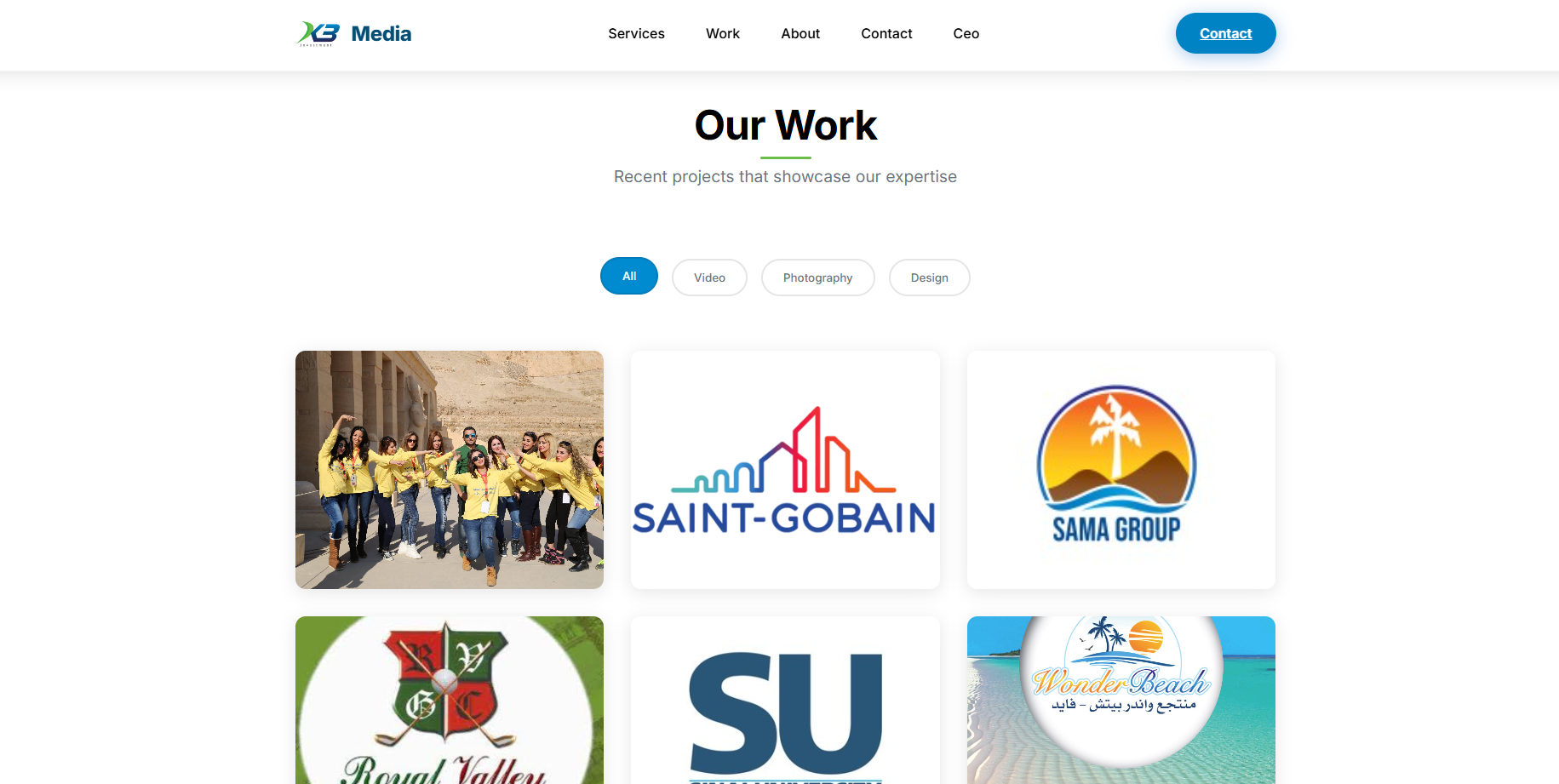1559x784 pixels.
Task: Select the All filter pill
Action: [629, 276]
